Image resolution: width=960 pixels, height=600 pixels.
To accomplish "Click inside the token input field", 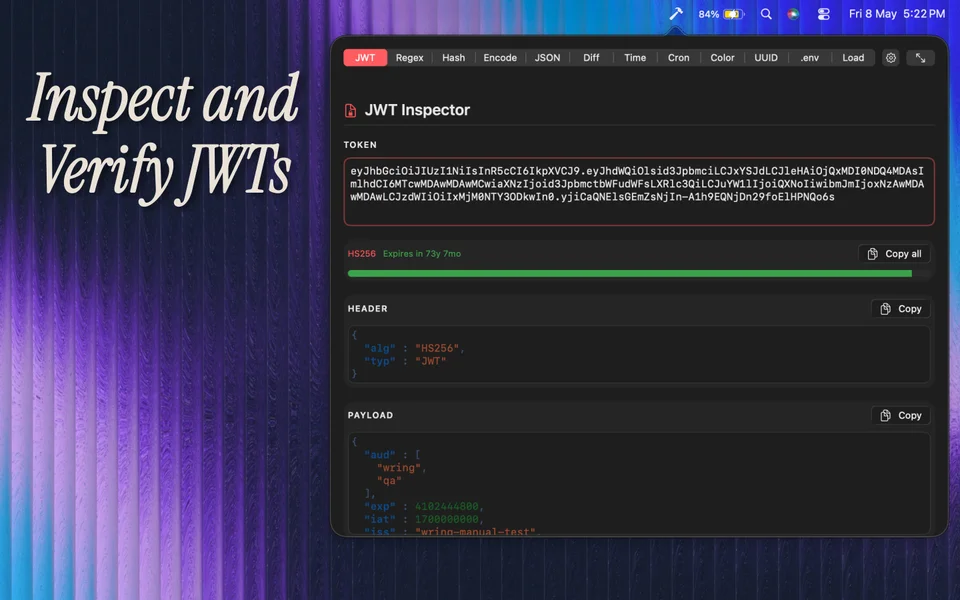I will (639, 192).
